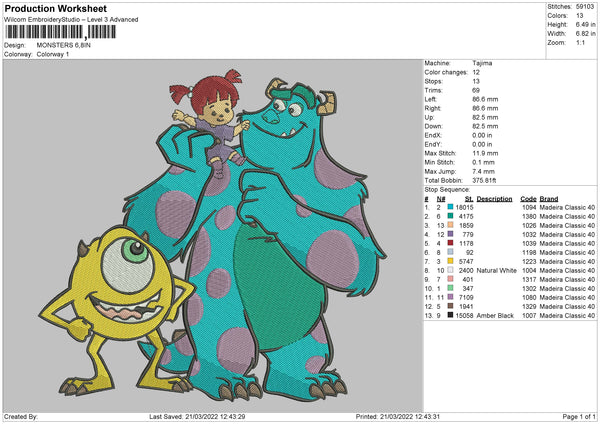Select the Max Jump value "7.4 mm"
Screen dimensions: 600x424
click(x=483, y=171)
